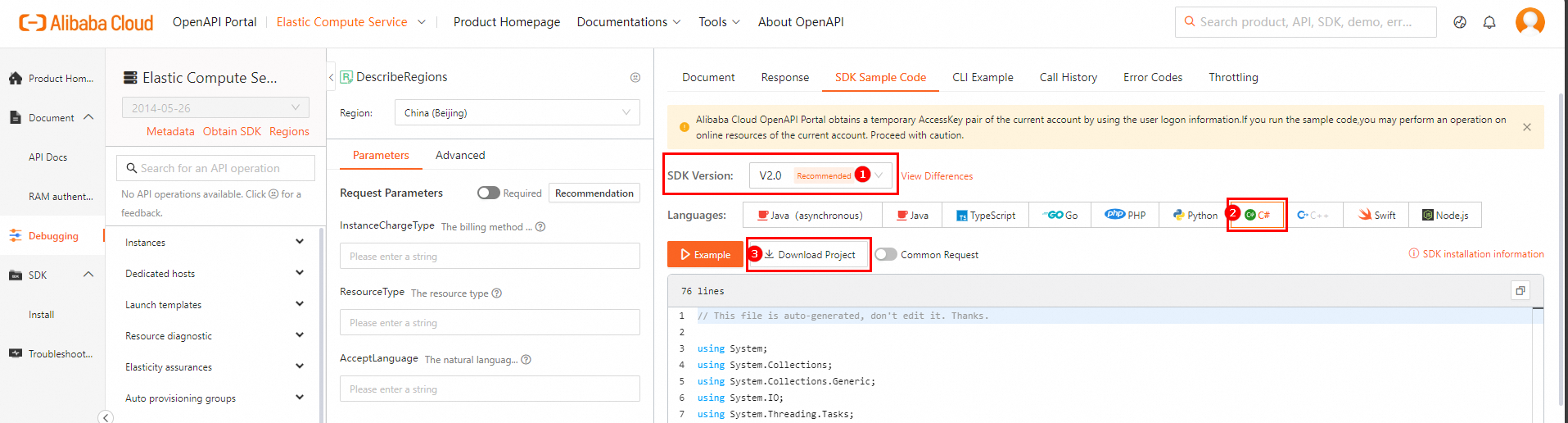Image resolution: width=1568 pixels, height=423 pixels.
Task: Click the feedback smiley icon beside DescribeRegions
Action: point(635,77)
